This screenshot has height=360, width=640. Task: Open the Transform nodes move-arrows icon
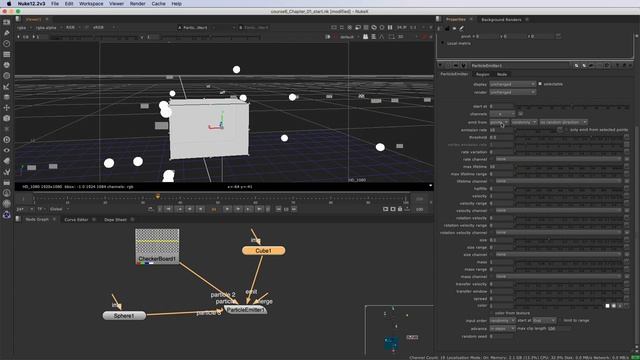[7, 108]
